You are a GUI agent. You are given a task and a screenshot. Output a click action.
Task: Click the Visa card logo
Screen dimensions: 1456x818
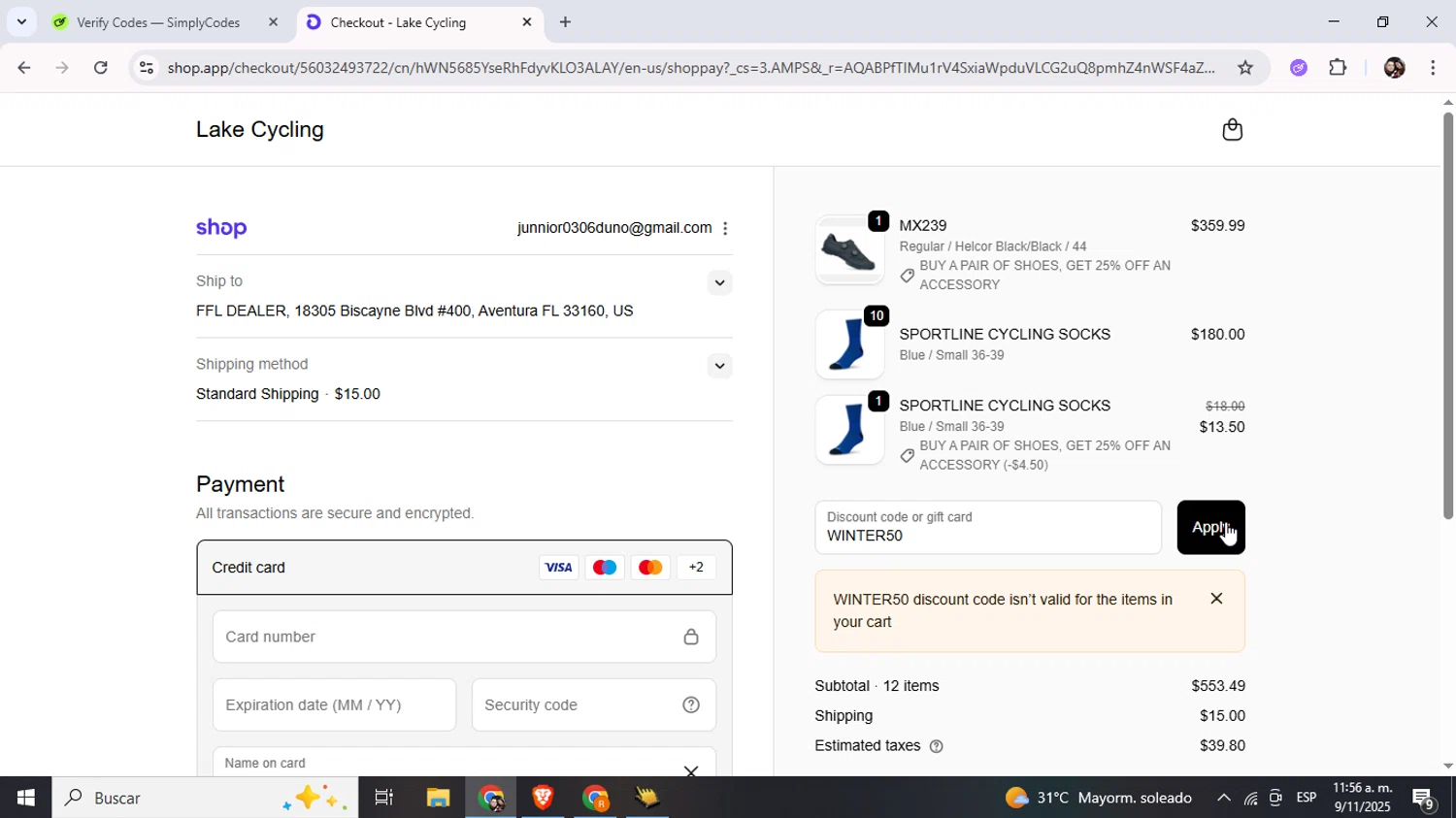point(558,568)
